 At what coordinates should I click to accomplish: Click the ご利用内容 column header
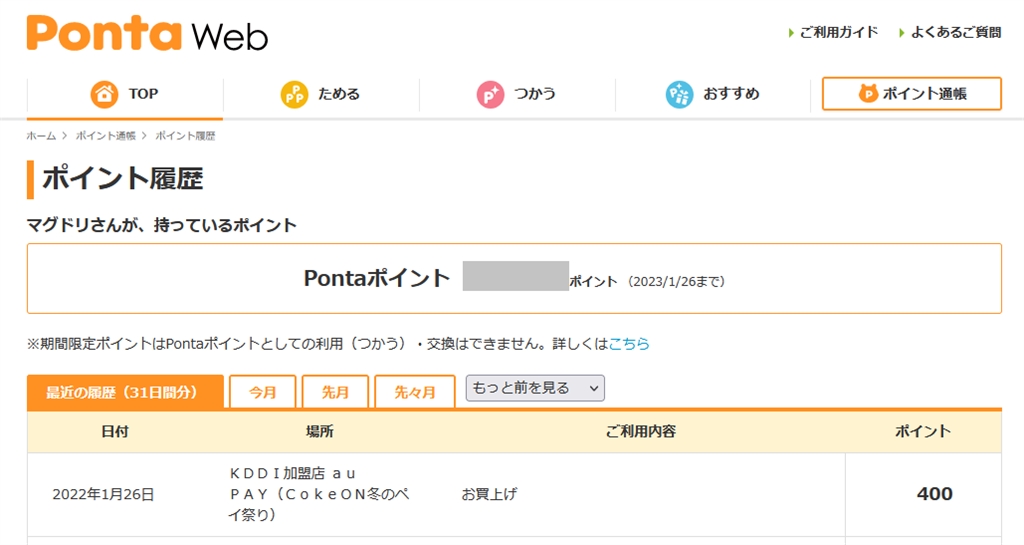point(641,431)
